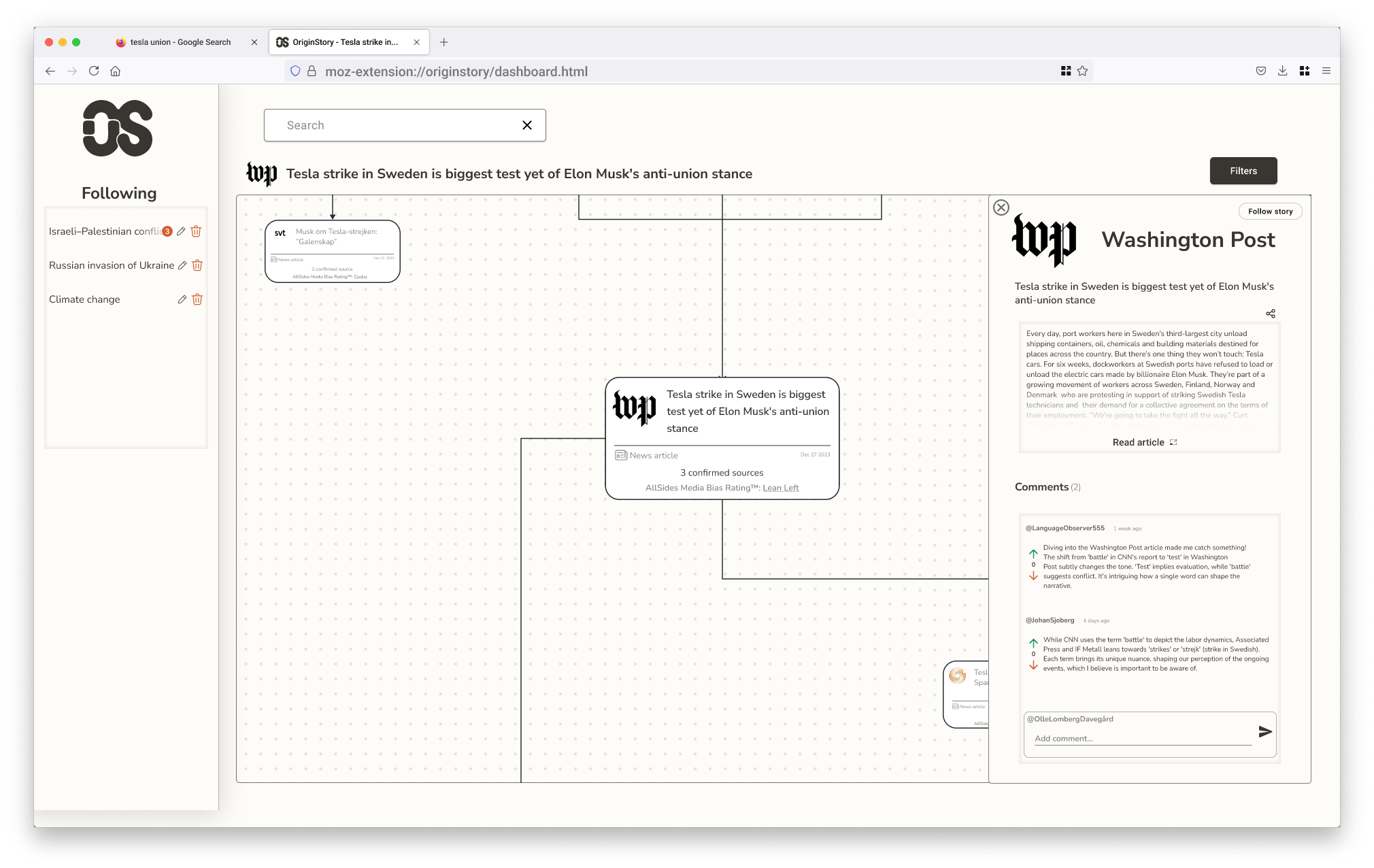Viewport: 1374px width, 868px height.
Task: Click the shield tracking protection indicator in address bar
Action: click(295, 71)
